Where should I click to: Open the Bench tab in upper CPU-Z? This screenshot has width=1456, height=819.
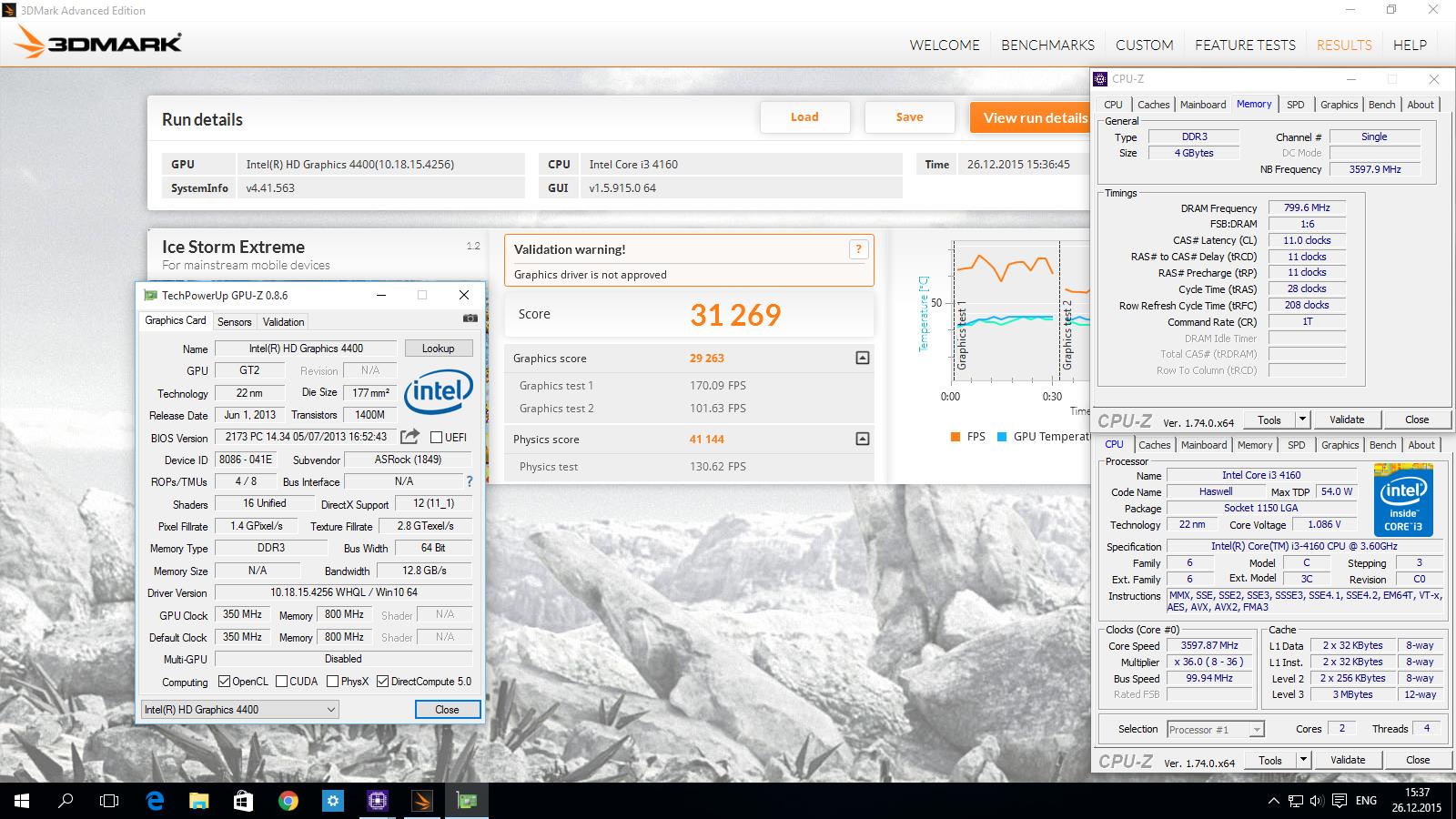[x=1381, y=105]
